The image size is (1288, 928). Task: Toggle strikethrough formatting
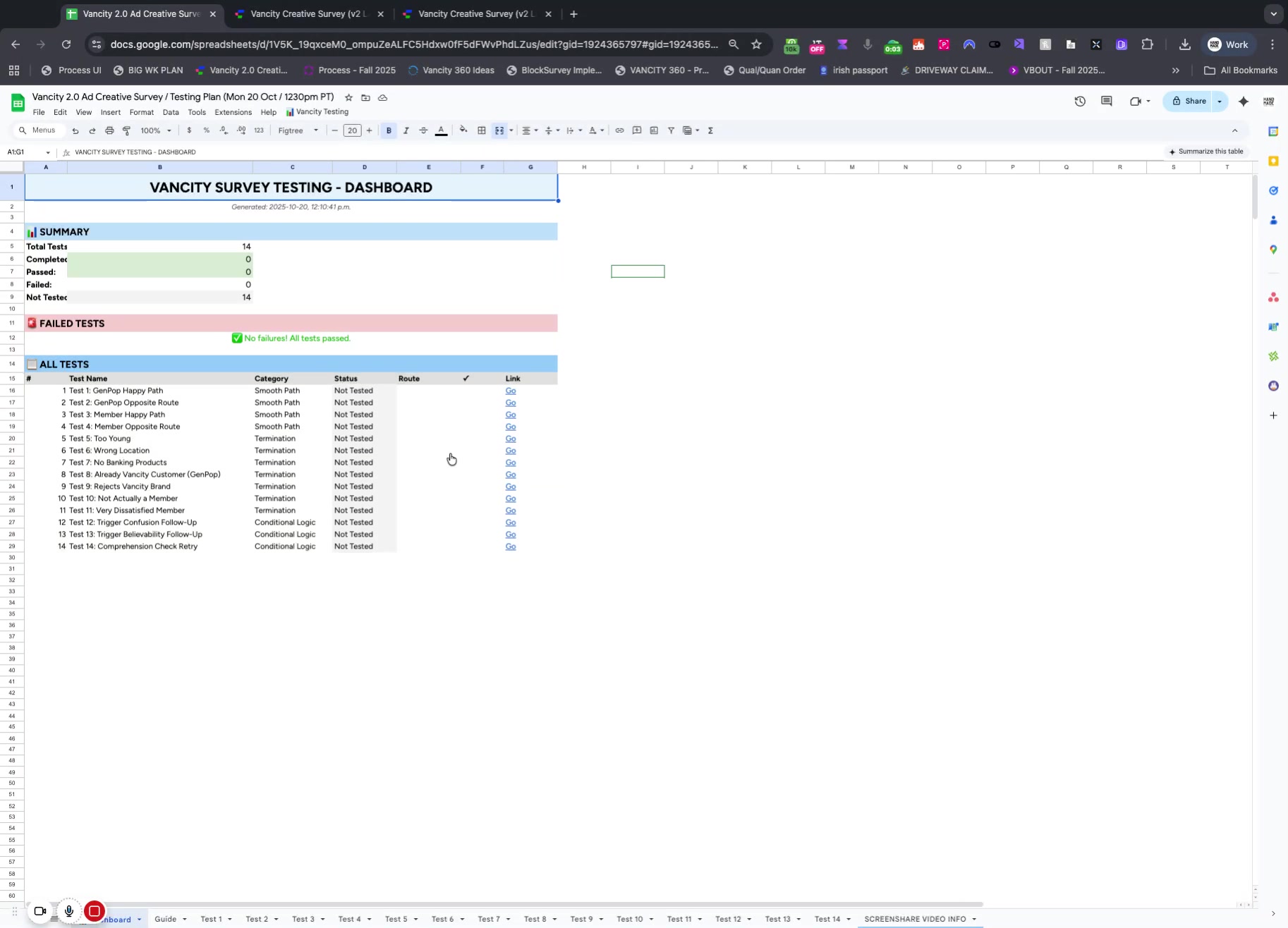[x=423, y=130]
